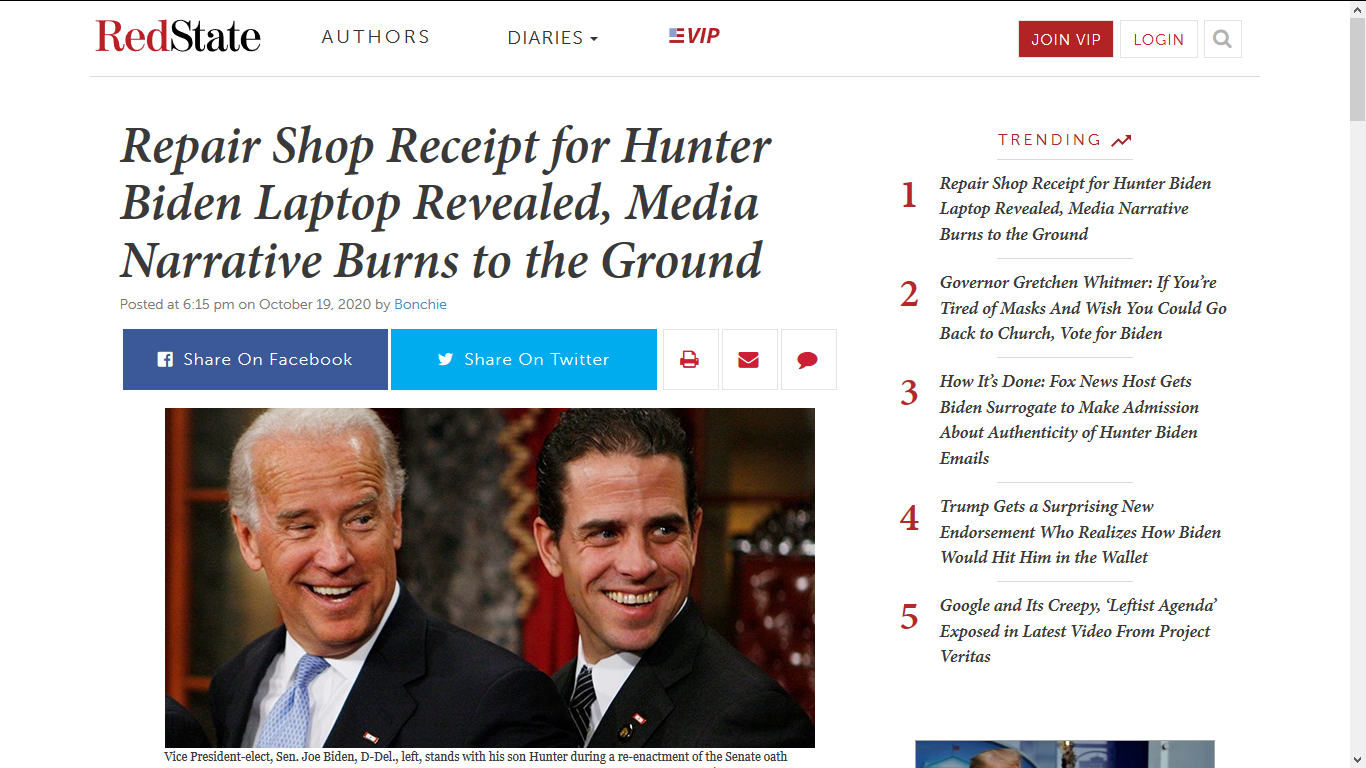Open the VIP flag logo link
This screenshot has width=1366, height=768.
[x=694, y=36]
